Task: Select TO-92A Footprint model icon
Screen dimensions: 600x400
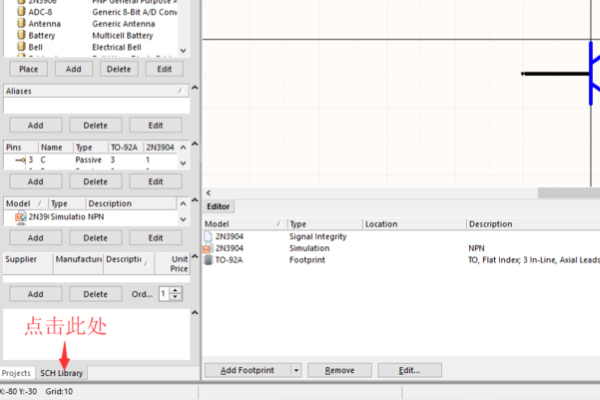Action: click(208, 260)
